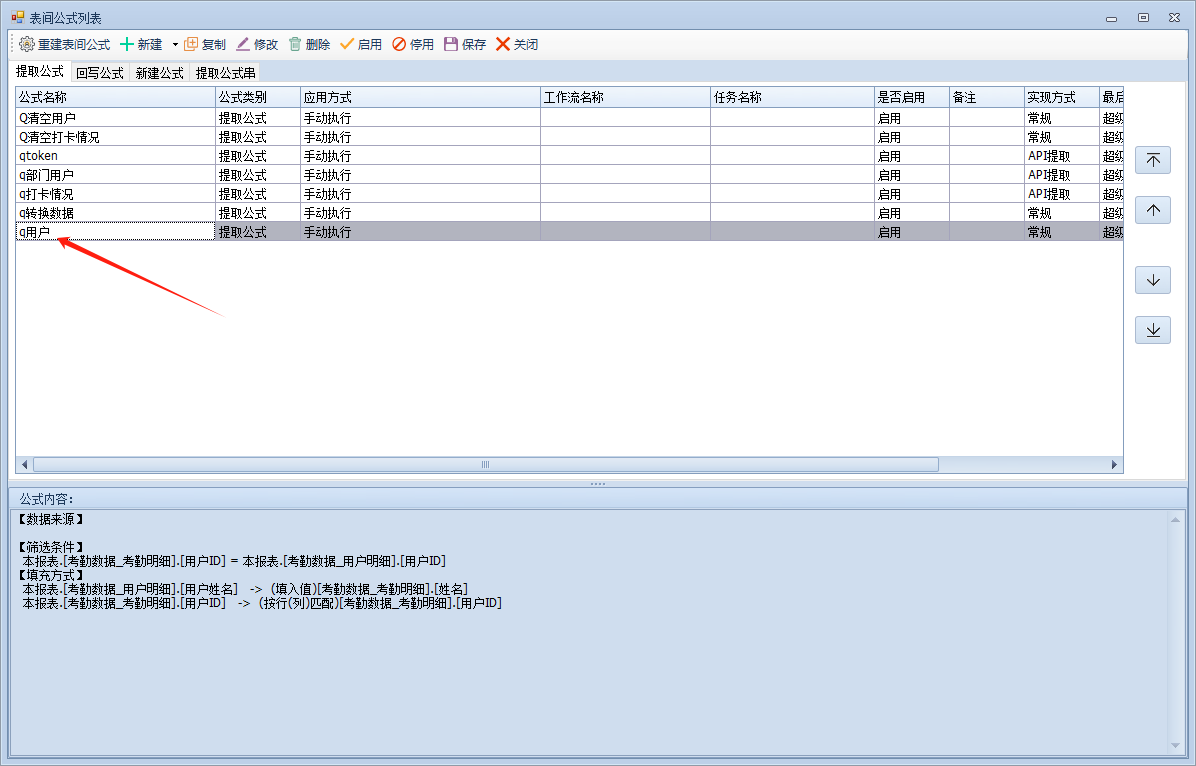Screen dimensions: 1196x766
Task: Open the 新建公式 tab
Action: click(x=160, y=73)
